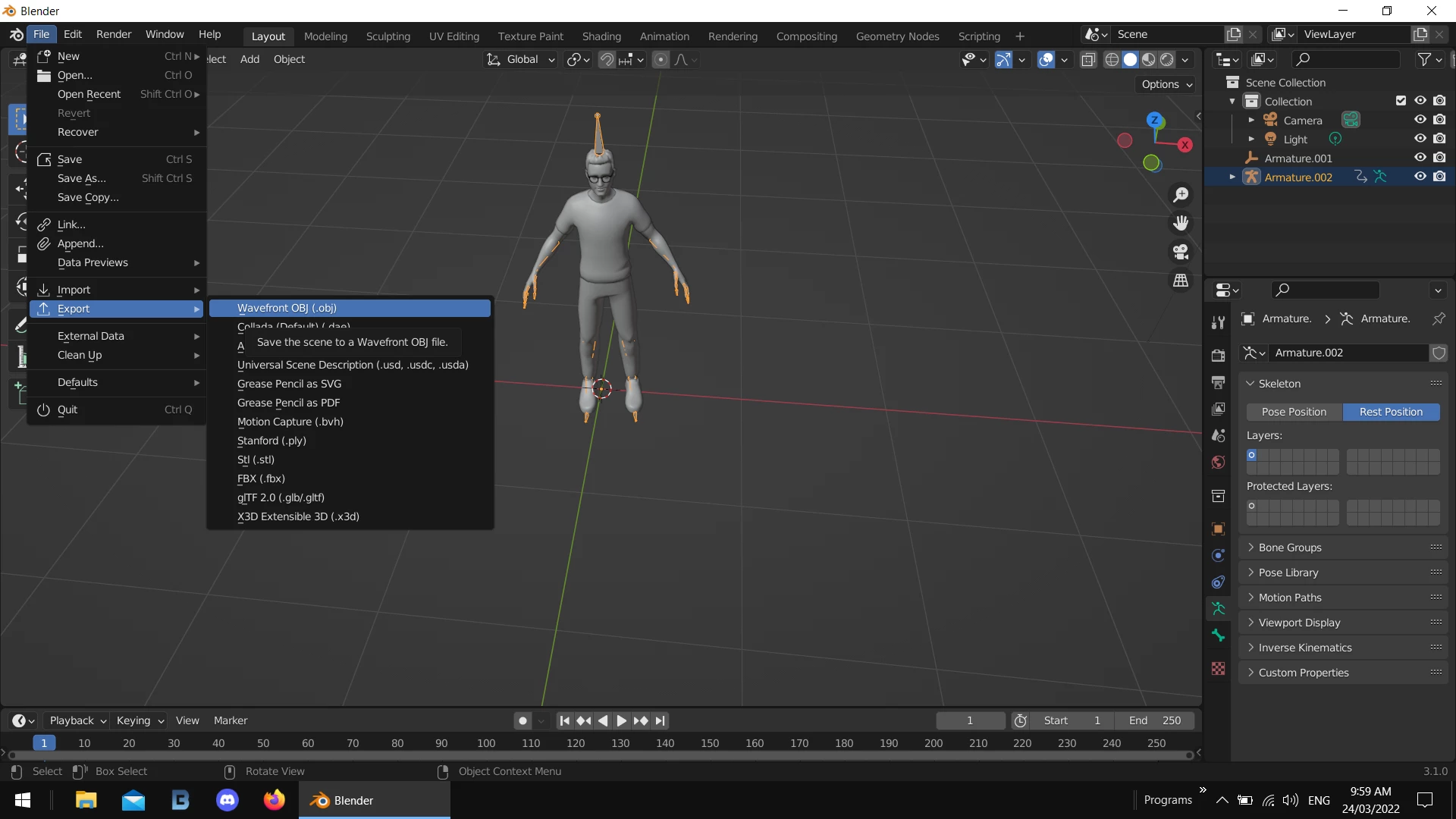This screenshot has width=1456, height=819.
Task: Click the pan hand viewport icon
Action: tap(1181, 223)
